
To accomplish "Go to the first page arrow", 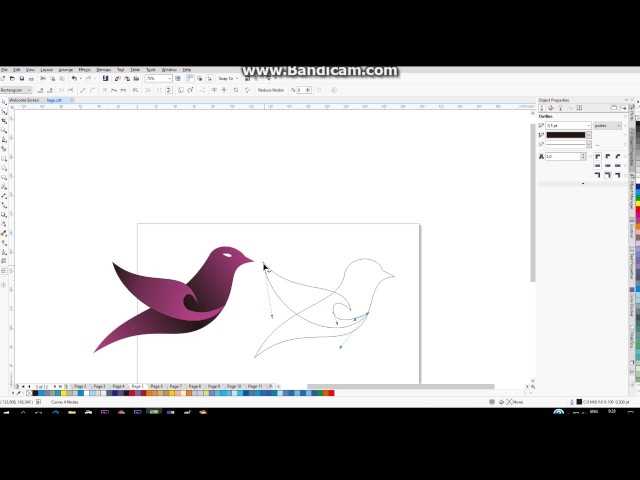I will [x=23, y=386].
